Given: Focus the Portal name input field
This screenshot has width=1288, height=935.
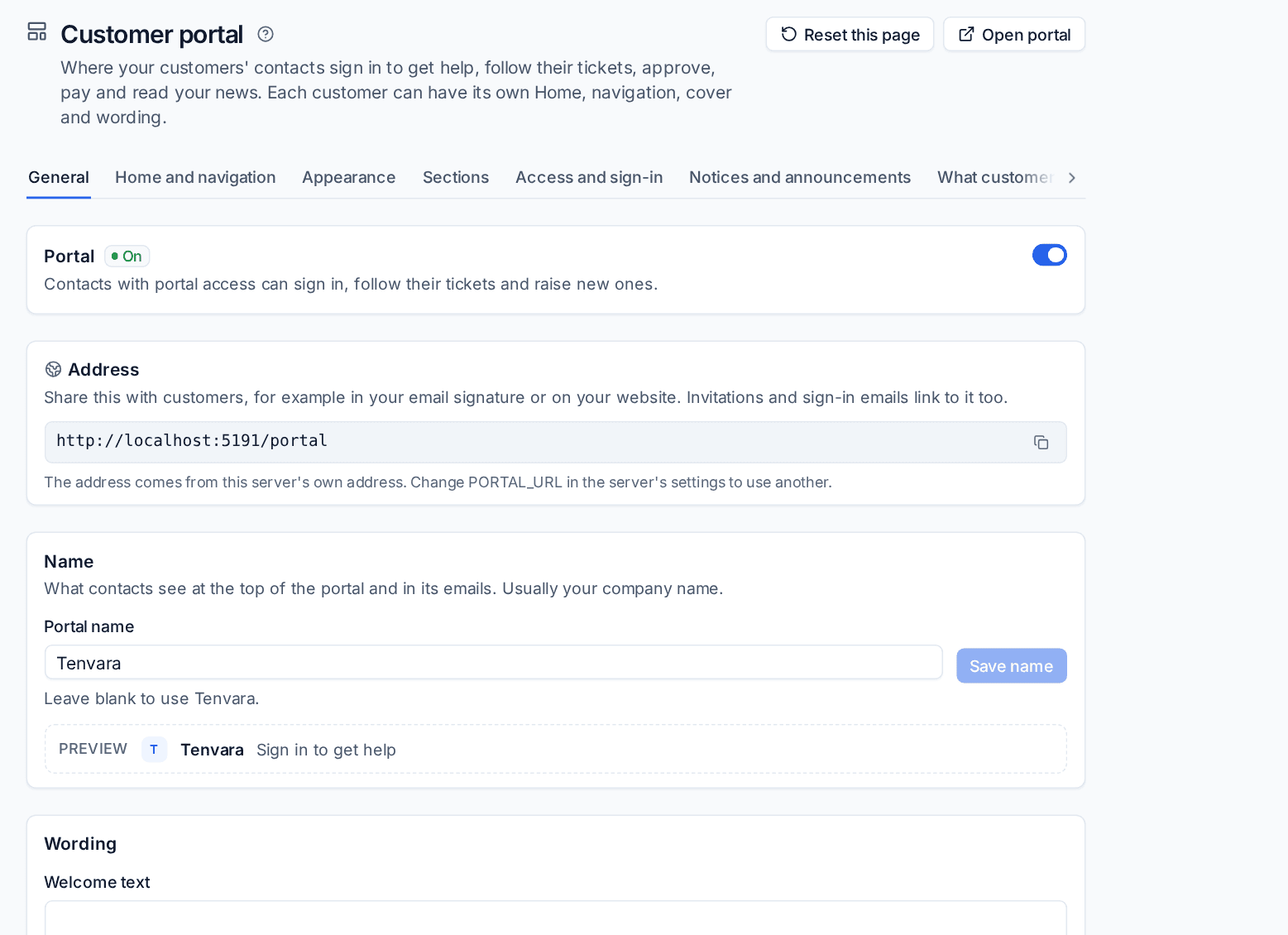Looking at the screenshot, I should [494, 663].
